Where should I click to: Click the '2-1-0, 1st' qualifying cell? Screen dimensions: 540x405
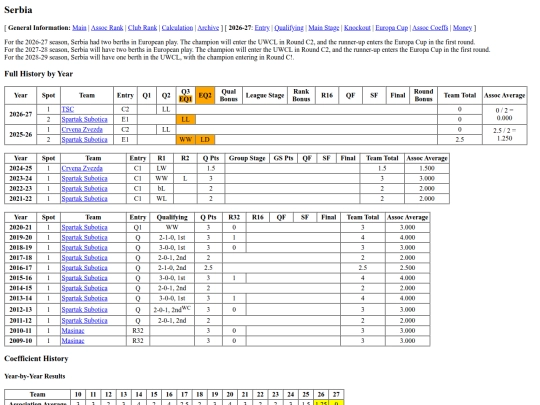tap(172, 238)
